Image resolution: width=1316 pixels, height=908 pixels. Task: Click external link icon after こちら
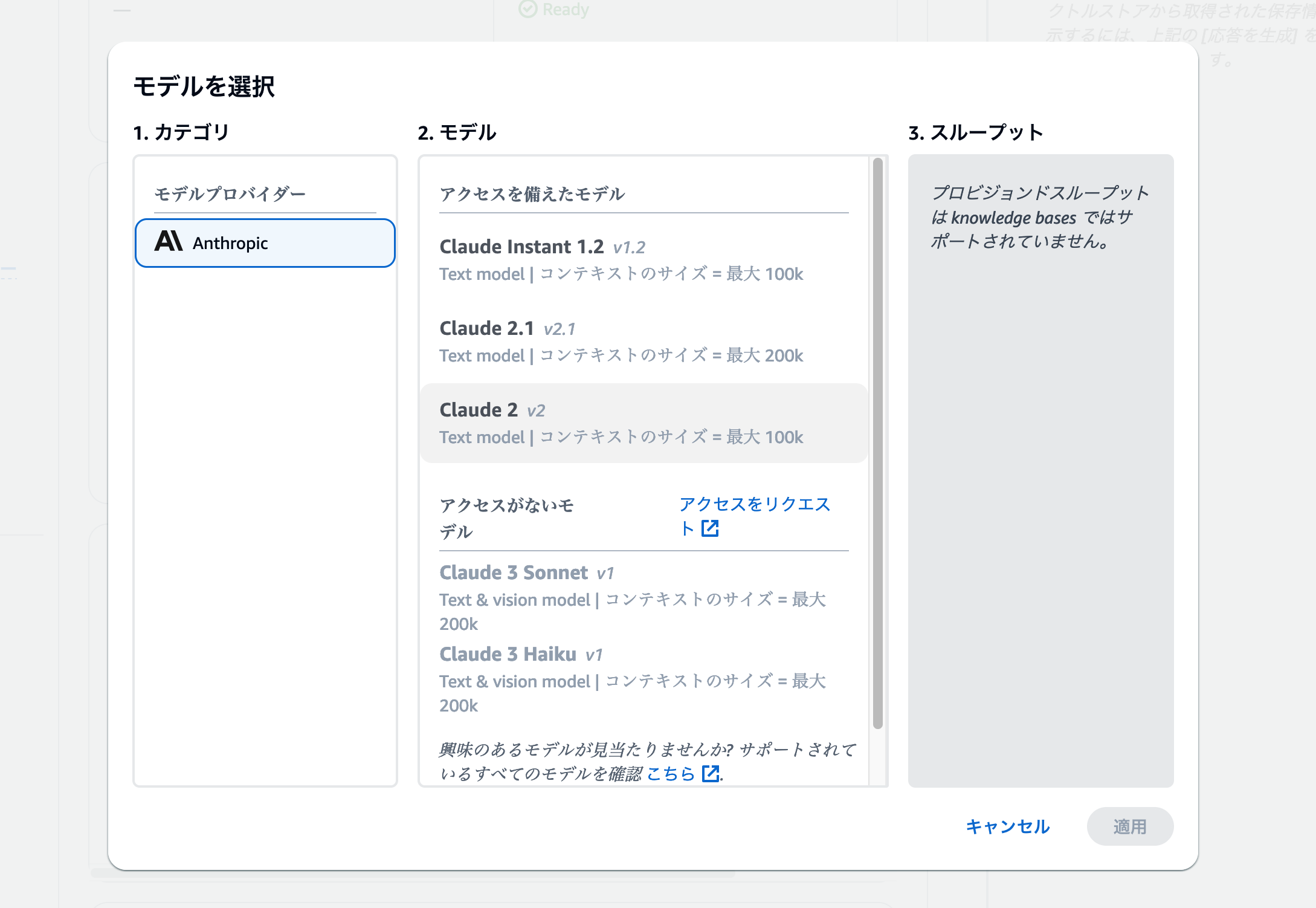pos(711,774)
